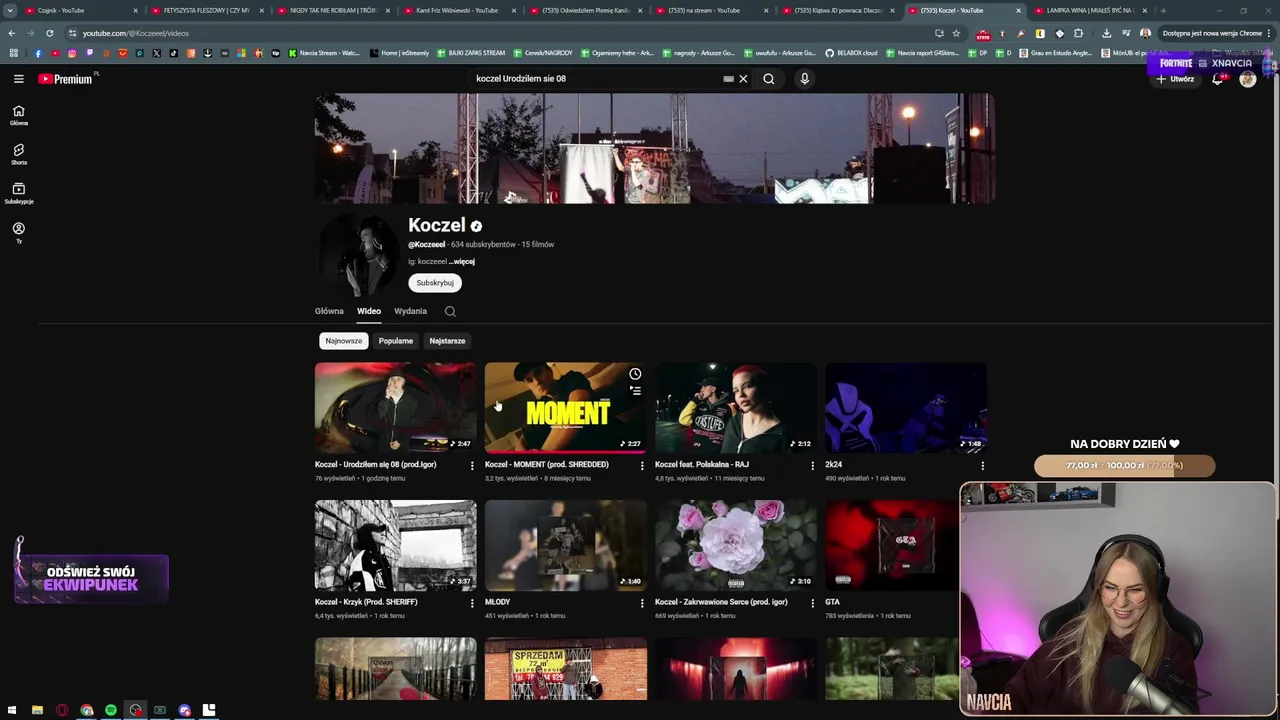Open the Główna home sidebar item
1280x720 pixels.
[18, 116]
